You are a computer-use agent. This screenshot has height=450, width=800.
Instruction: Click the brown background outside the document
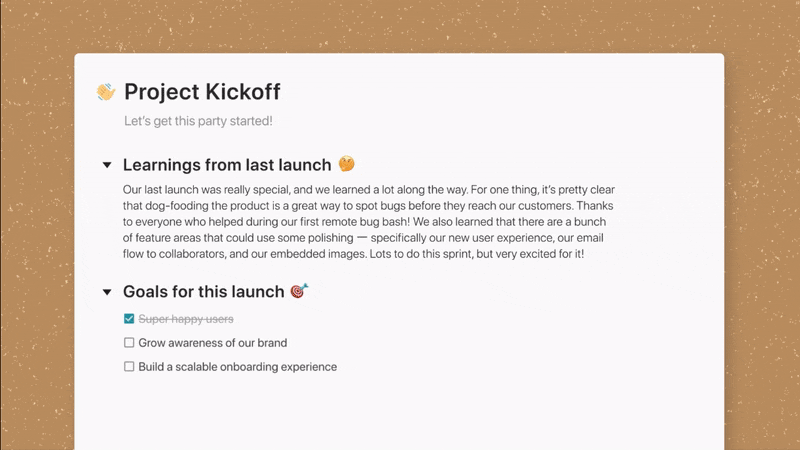(x=760, y=250)
